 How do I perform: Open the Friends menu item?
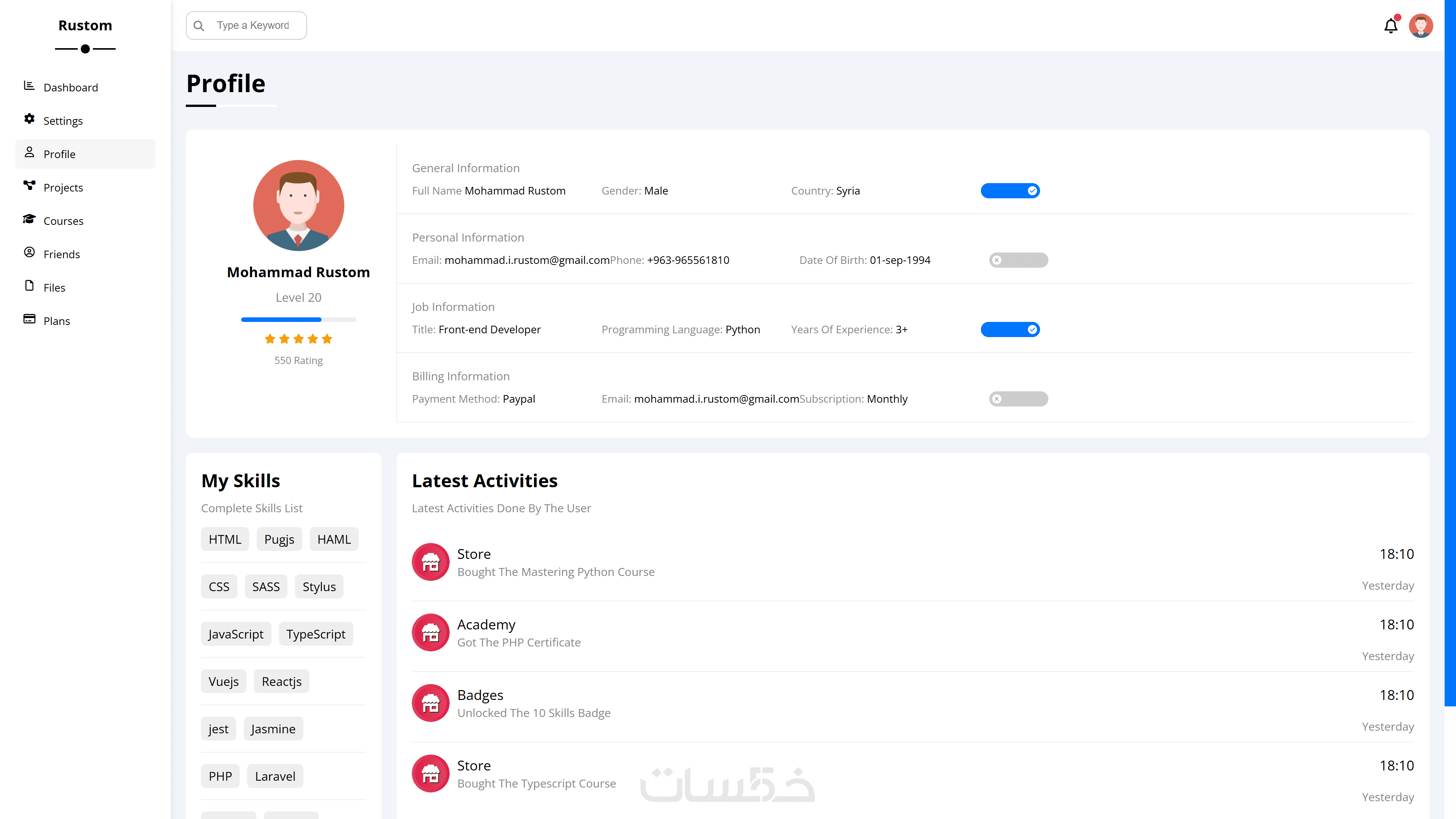61,254
